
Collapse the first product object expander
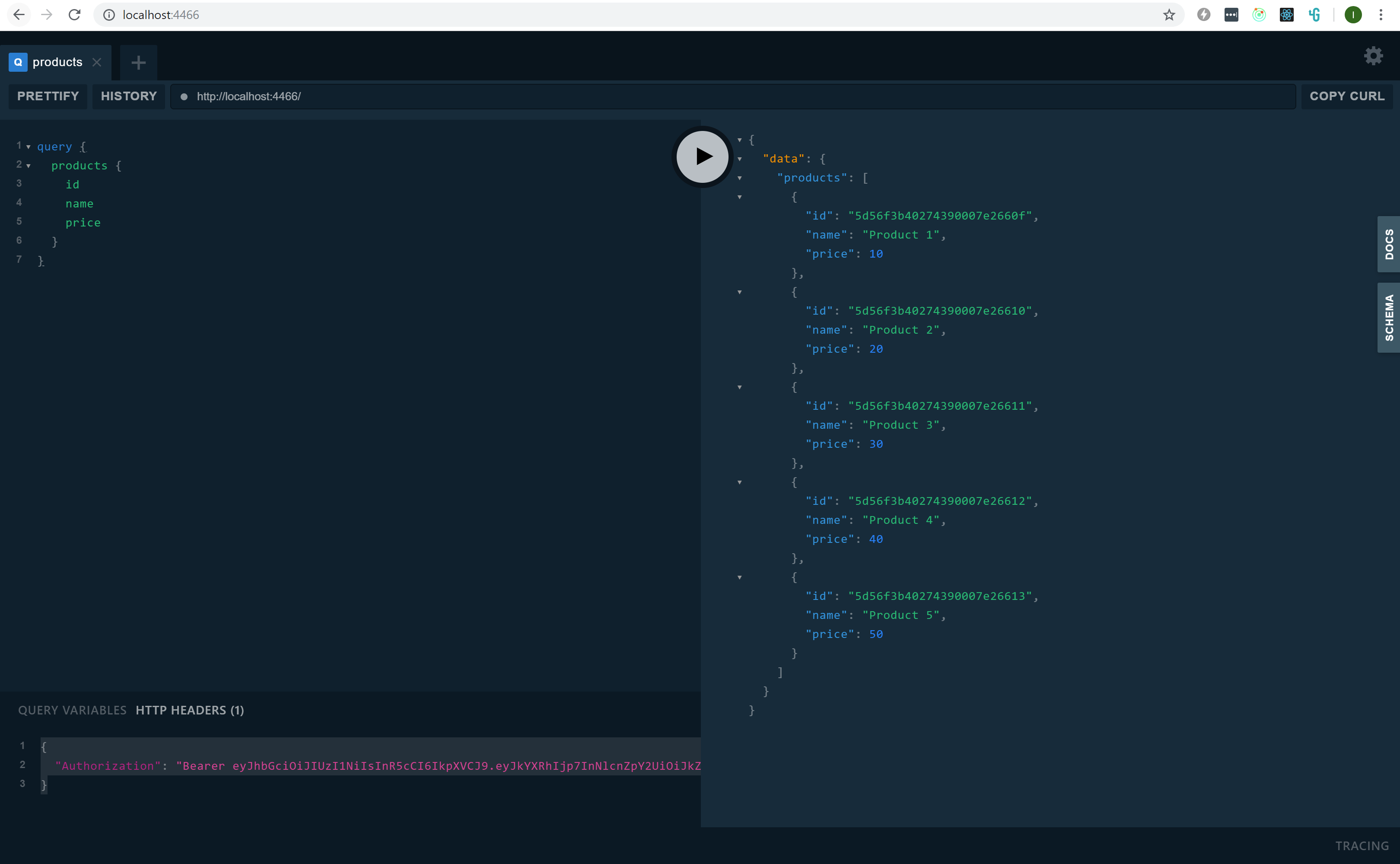(740, 197)
